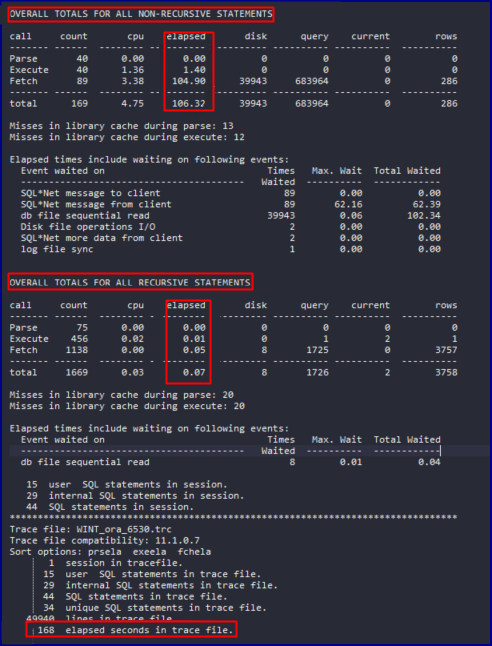Click the line 15 user SQL statements in trace file
Image resolution: width=492 pixels, height=646 pixels.
[152, 574]
